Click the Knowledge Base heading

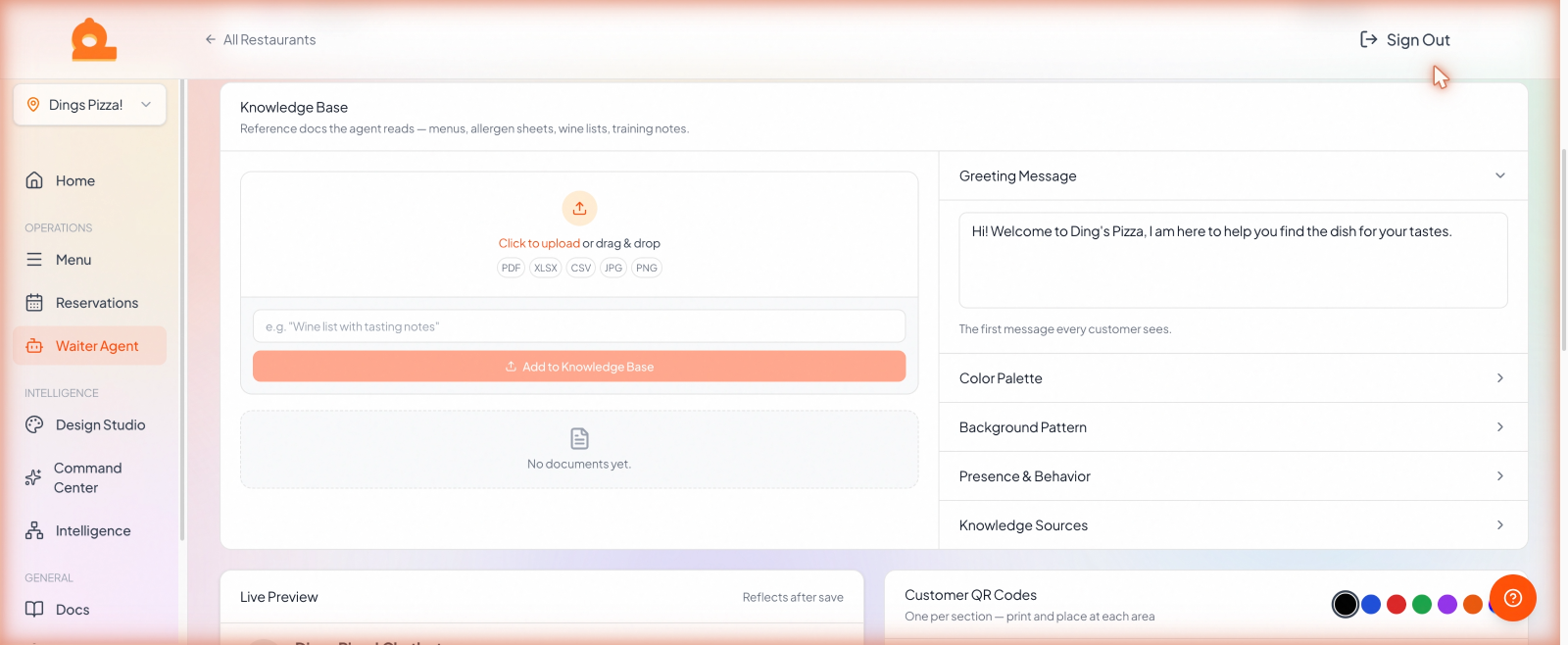294,107
